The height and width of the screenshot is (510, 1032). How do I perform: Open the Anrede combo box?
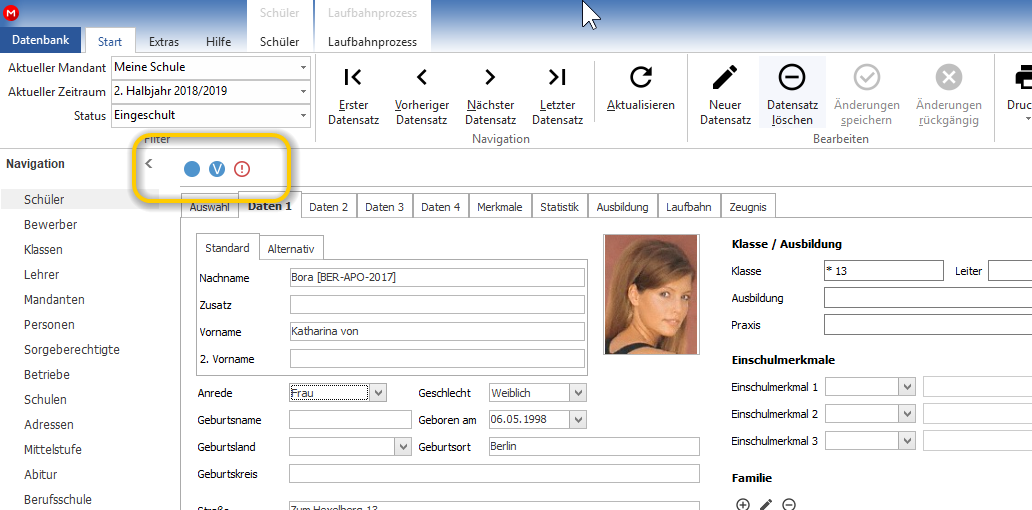(378, 393)
